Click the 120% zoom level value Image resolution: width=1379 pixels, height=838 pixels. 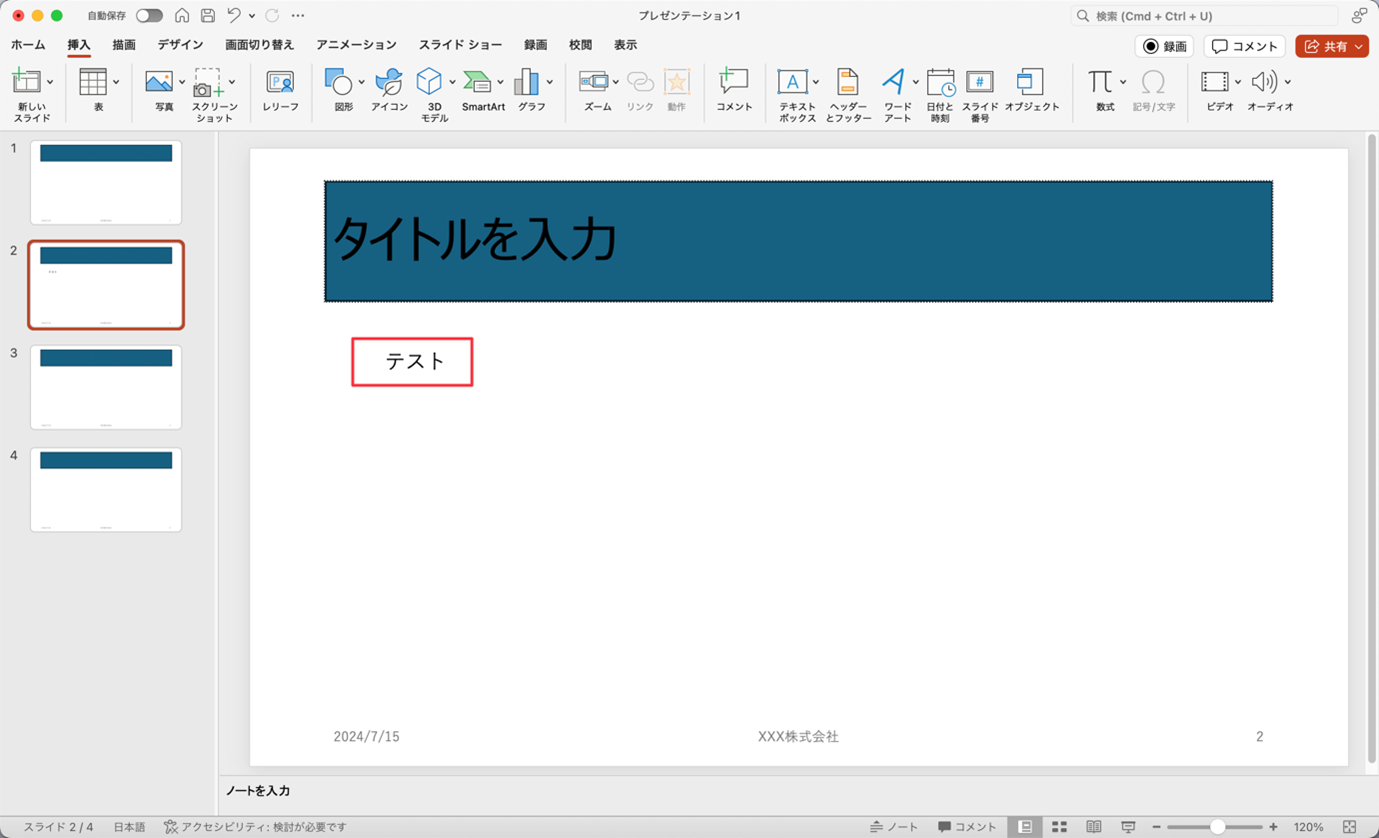pyautogui.click(x=1308, y=827)
